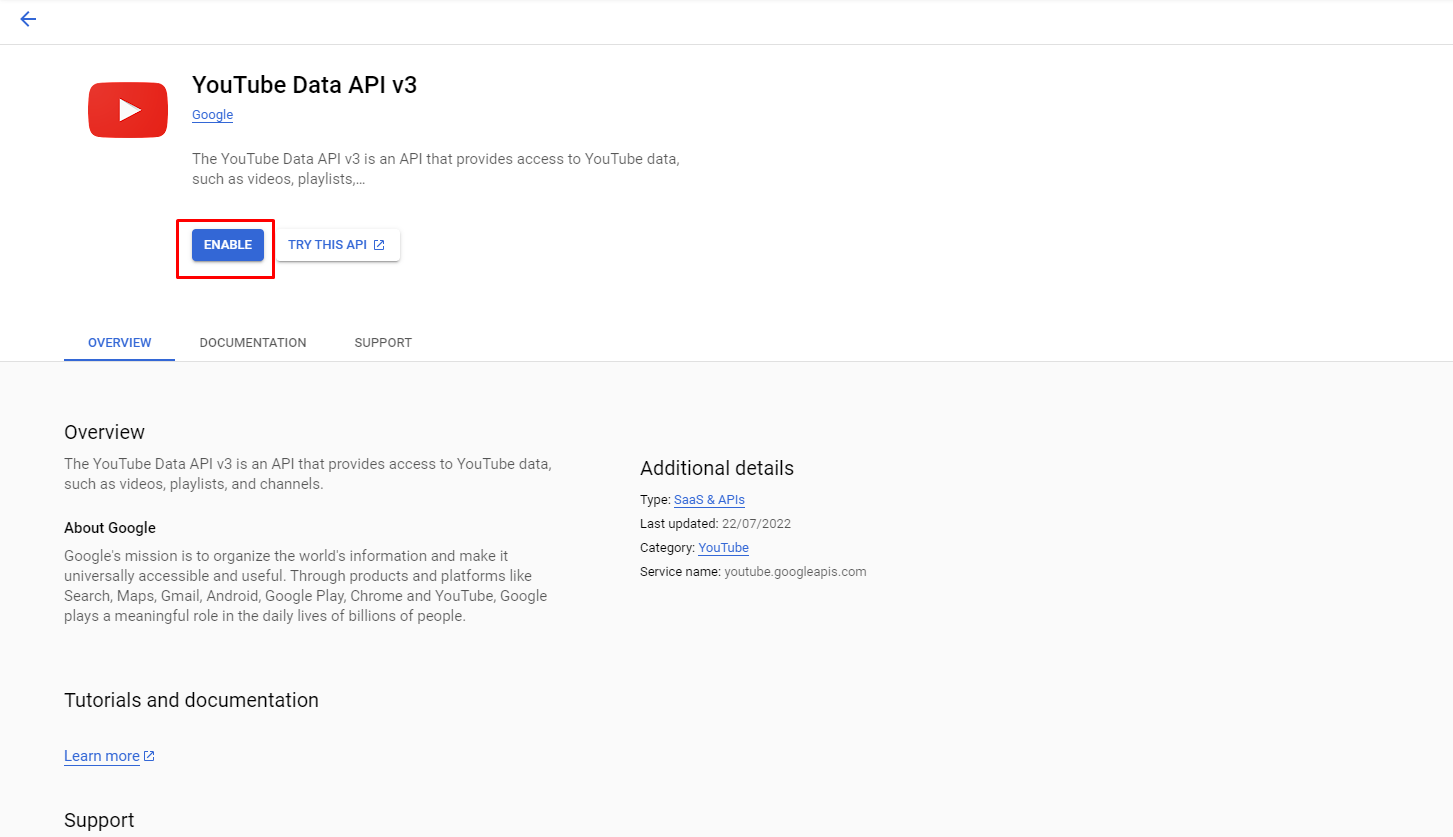Image resolution: width=1453 pixels, height=837 pixels.
Task: Switch to the Documentation tab
Action: 253,343
